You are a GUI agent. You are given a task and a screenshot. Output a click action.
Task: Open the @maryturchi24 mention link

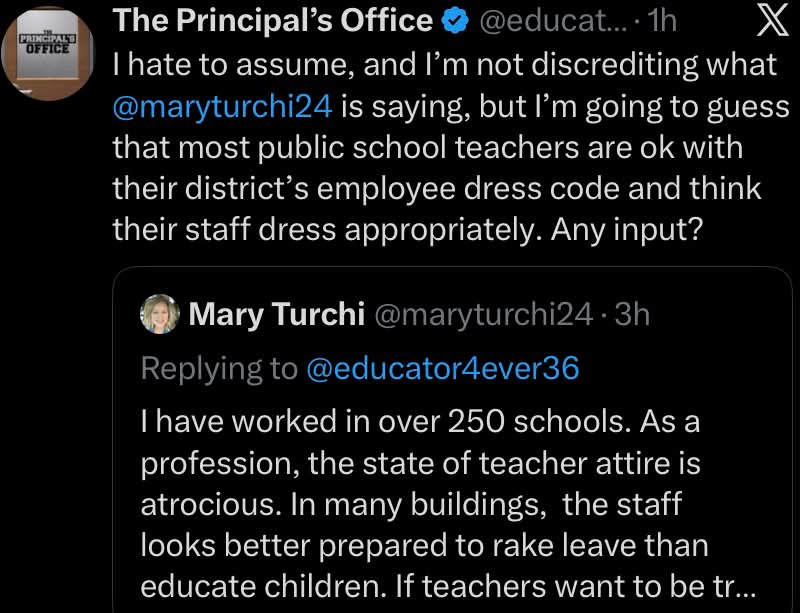222,106
